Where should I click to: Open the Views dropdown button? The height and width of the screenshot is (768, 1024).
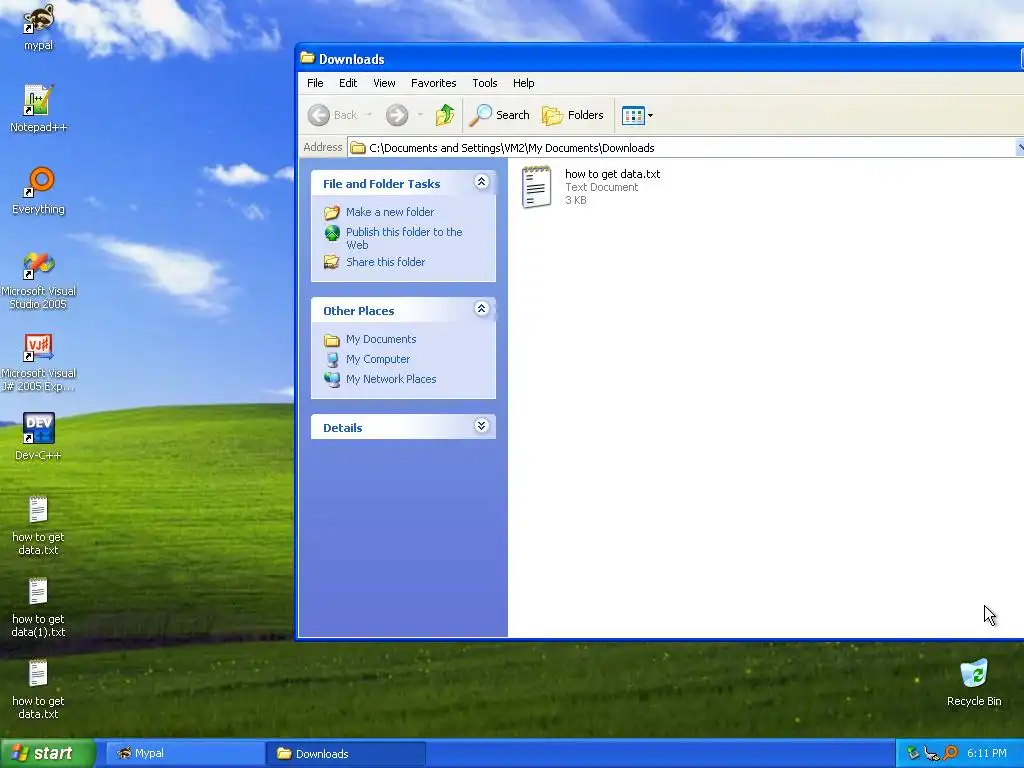(637, 116)
